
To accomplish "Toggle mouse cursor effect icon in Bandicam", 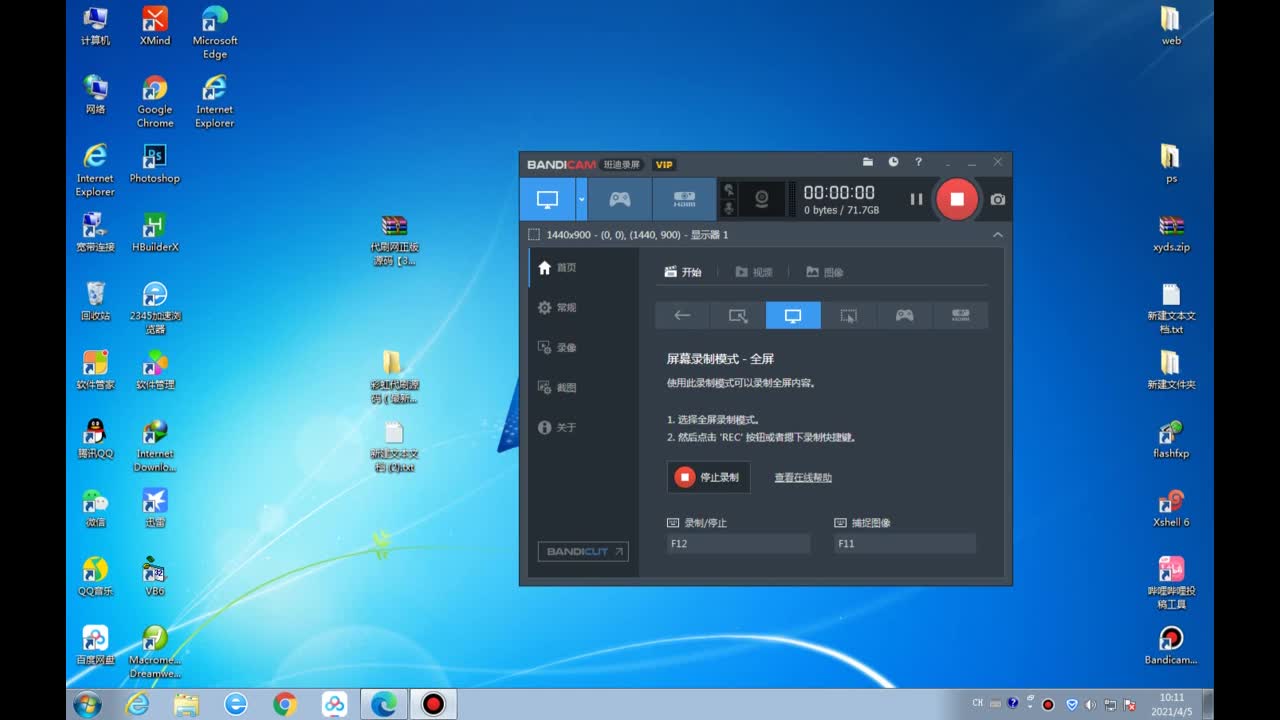I will (729, 190).
